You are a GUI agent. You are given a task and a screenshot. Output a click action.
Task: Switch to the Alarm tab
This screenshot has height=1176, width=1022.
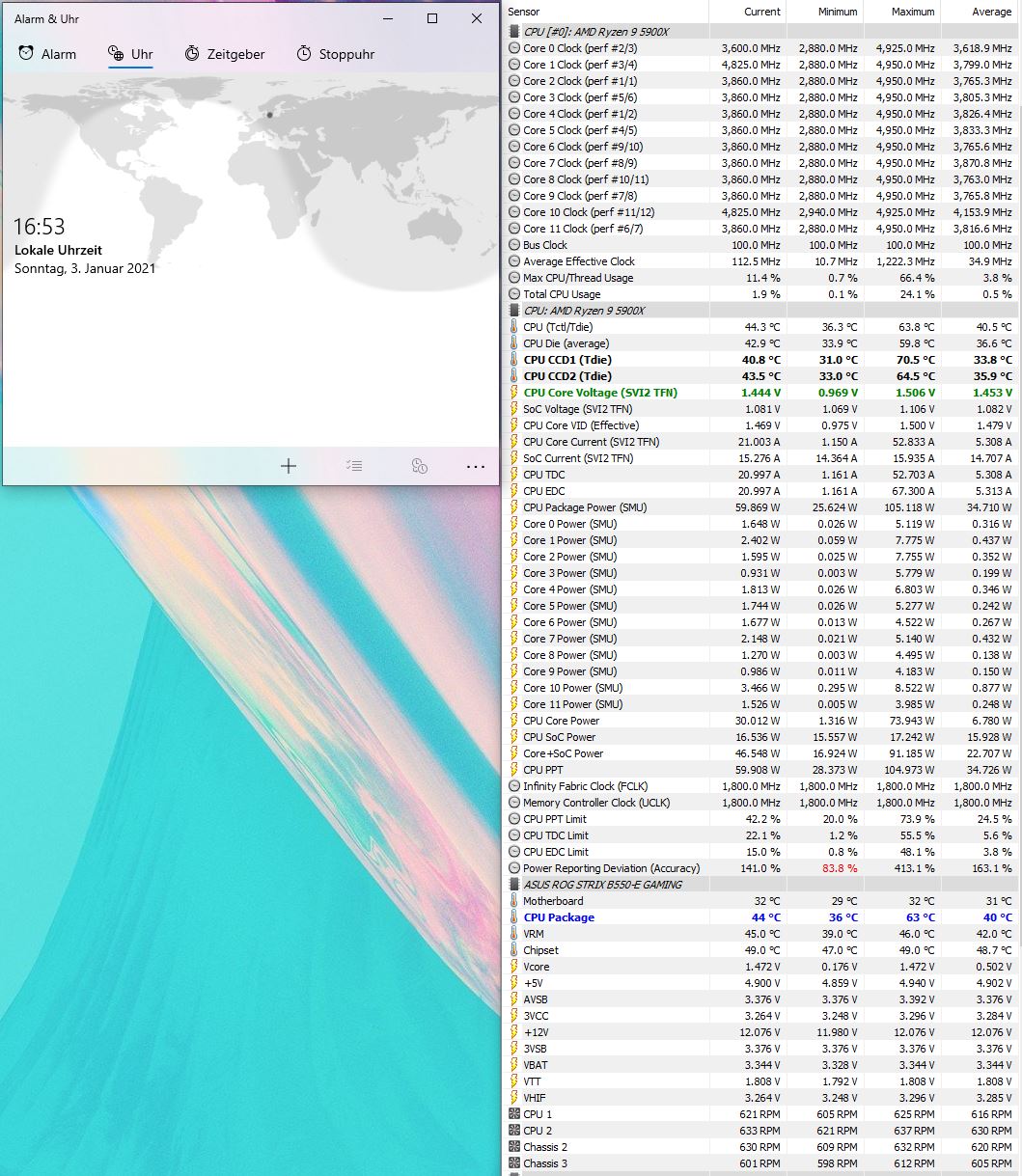47,54
